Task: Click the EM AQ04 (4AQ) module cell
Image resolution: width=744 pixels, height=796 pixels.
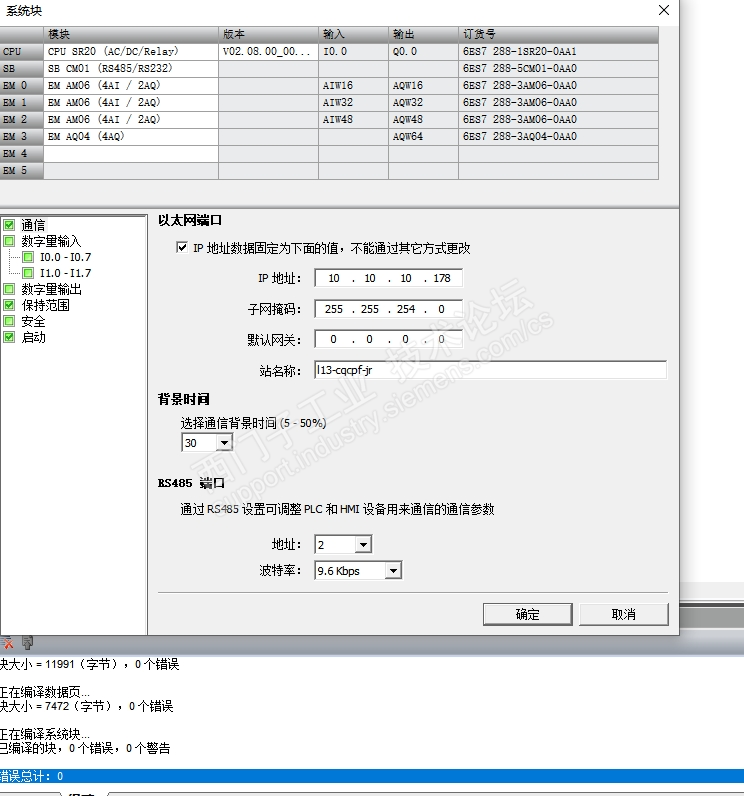Action: pos(131,137)
